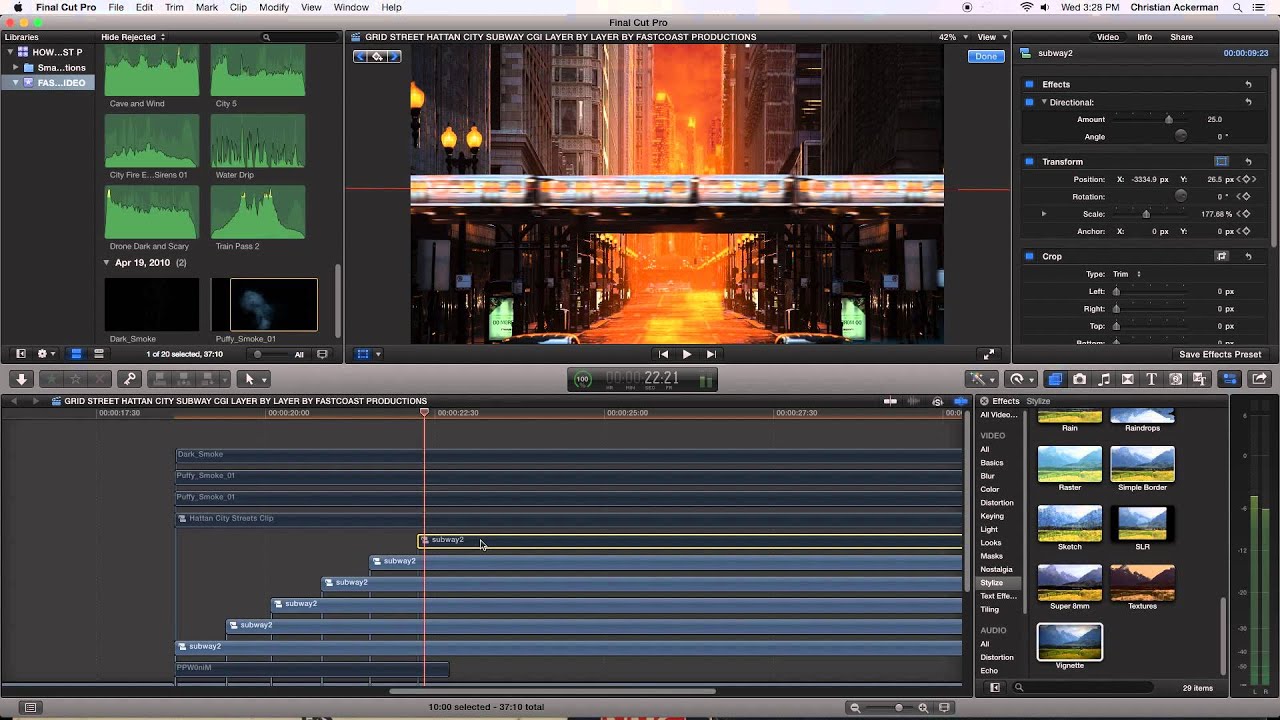1280x720 pixels.
Task: Reset the Transform section arrow
Action: (1248, 162)
